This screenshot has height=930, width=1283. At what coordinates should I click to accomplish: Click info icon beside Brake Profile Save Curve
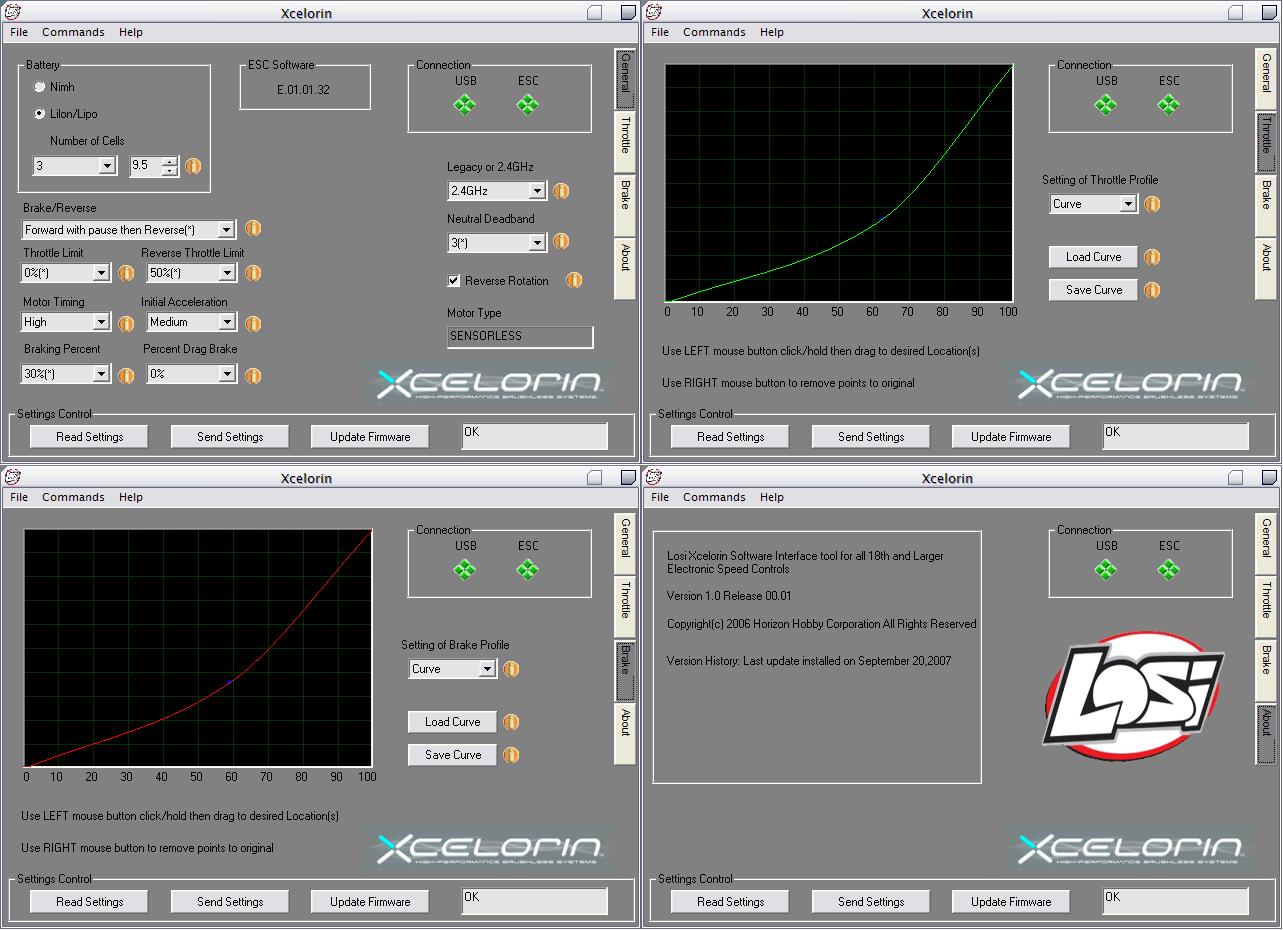point(511,755)
